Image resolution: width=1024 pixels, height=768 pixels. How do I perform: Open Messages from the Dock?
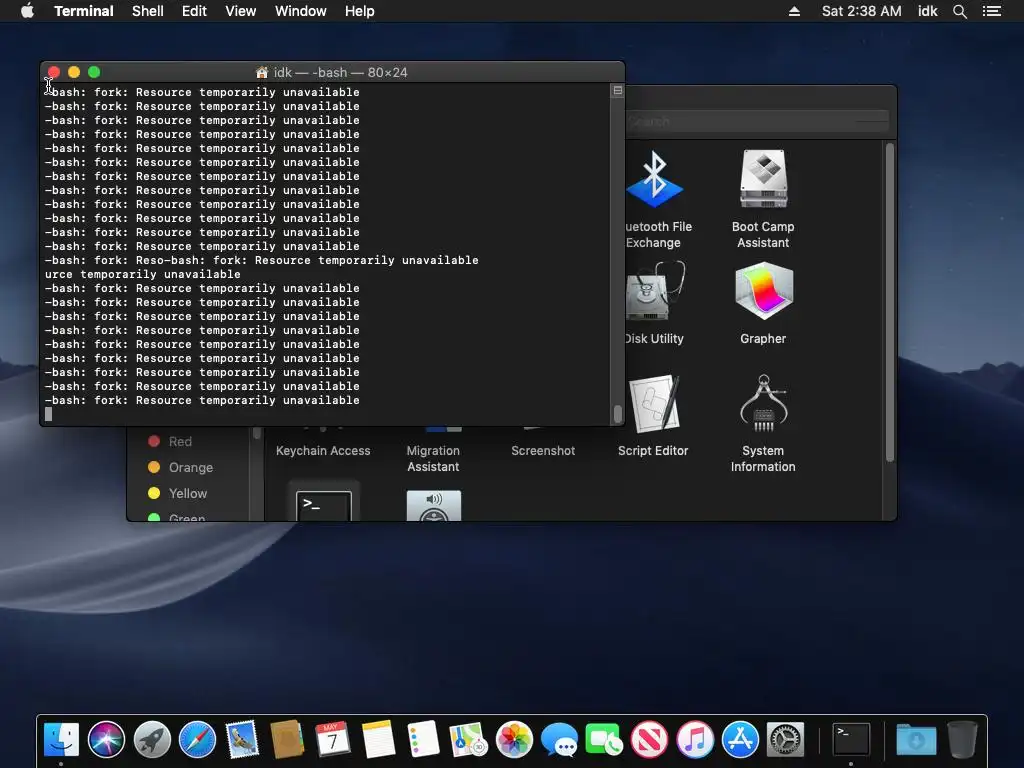coord(559,740)
